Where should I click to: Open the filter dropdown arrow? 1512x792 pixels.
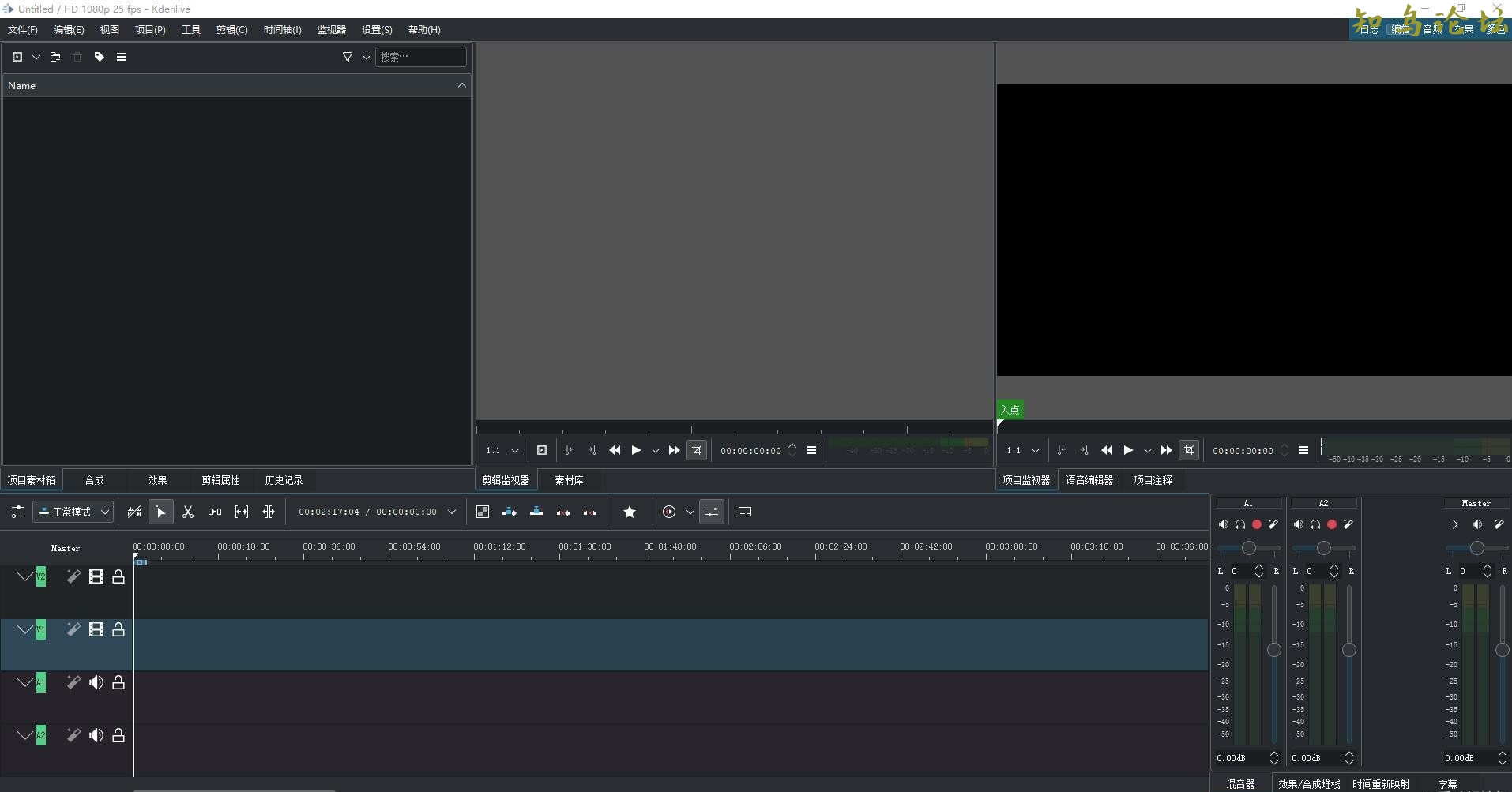point(367,57)
